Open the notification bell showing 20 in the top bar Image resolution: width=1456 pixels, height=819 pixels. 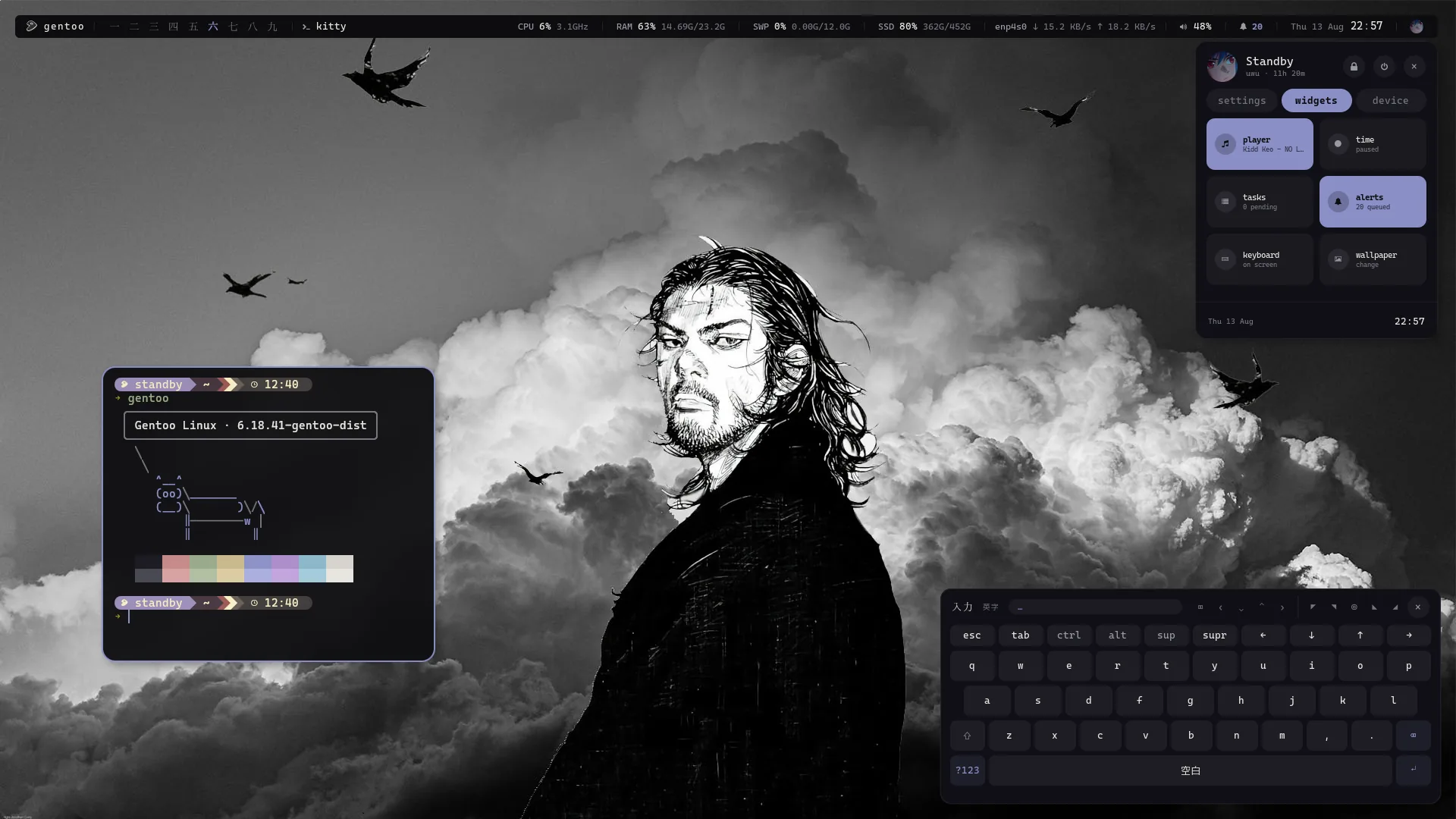pyautogui.click(x=1250, y=27)
